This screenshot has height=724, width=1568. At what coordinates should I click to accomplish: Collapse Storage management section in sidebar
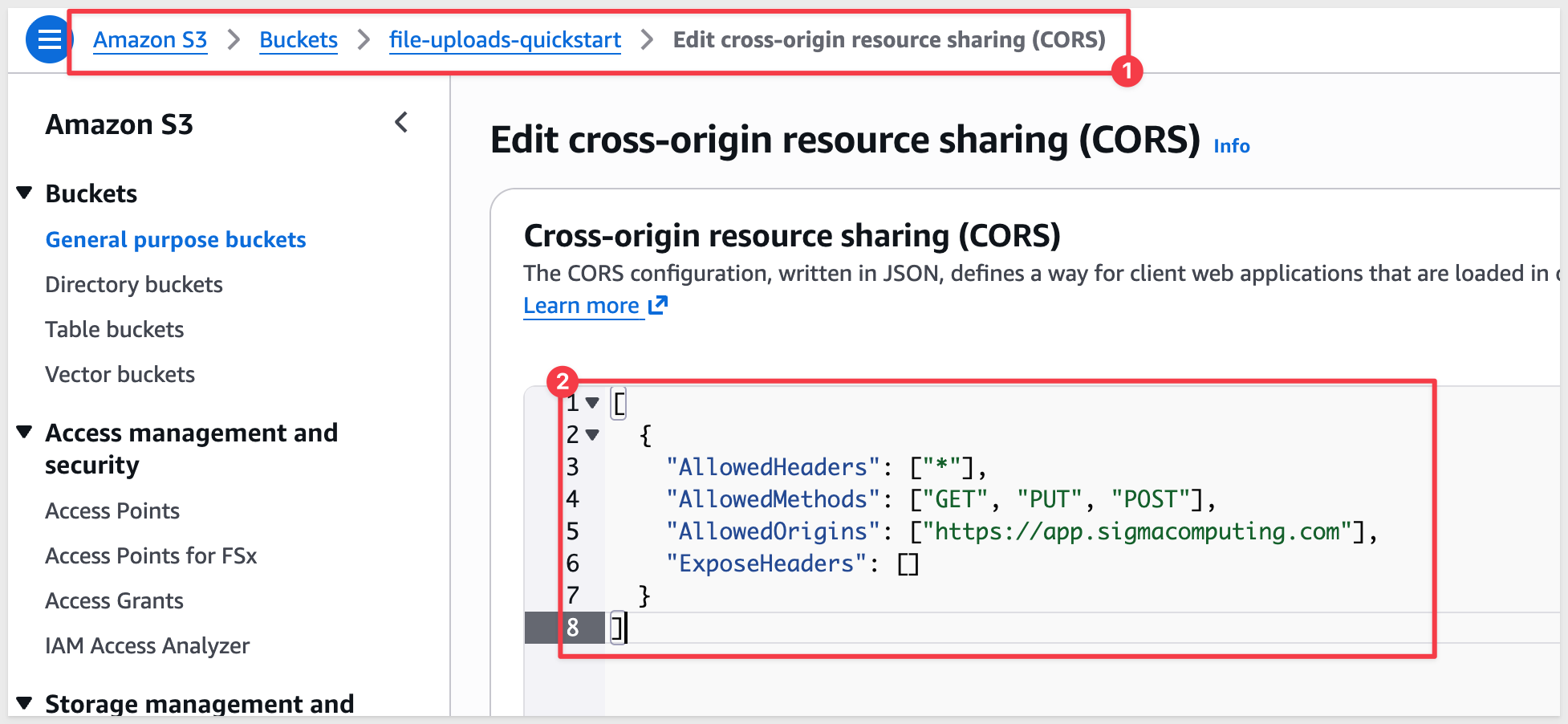coord(25,703)
